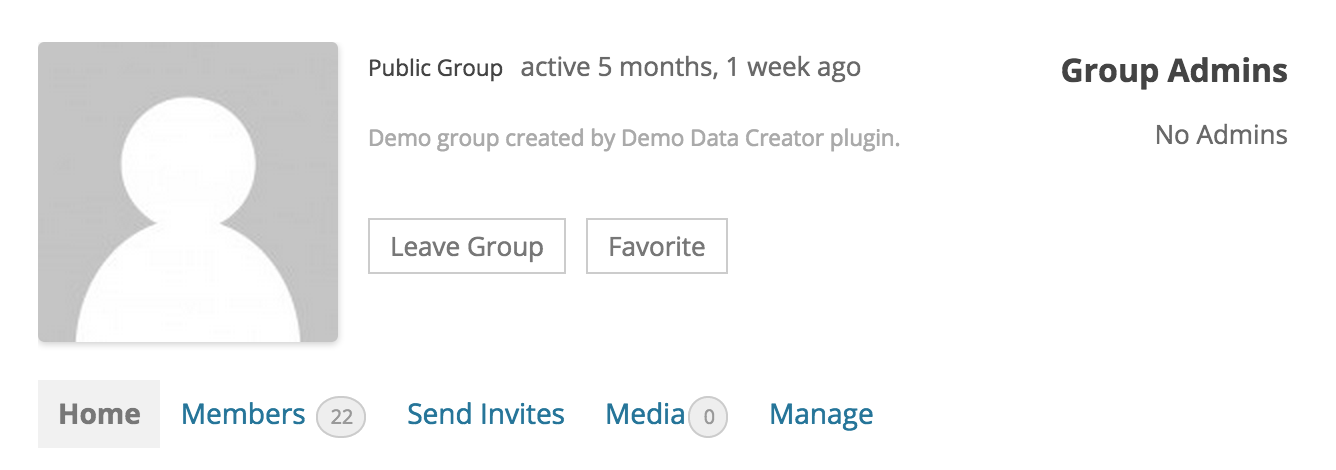Click the No Admins text
Viewport: 1336px width, 470px height.
(1221, 134)
